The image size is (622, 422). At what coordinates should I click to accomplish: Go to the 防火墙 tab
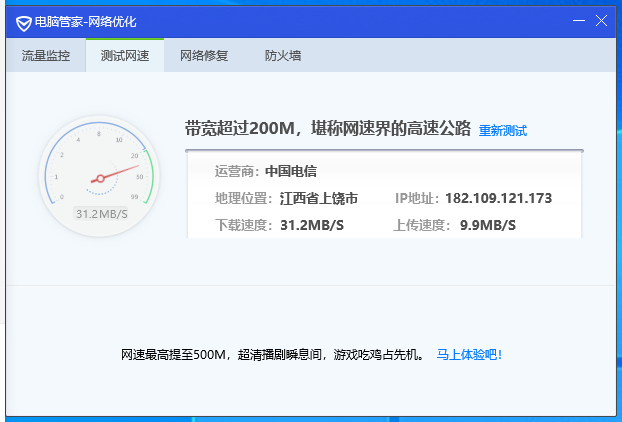coord(283,55)
